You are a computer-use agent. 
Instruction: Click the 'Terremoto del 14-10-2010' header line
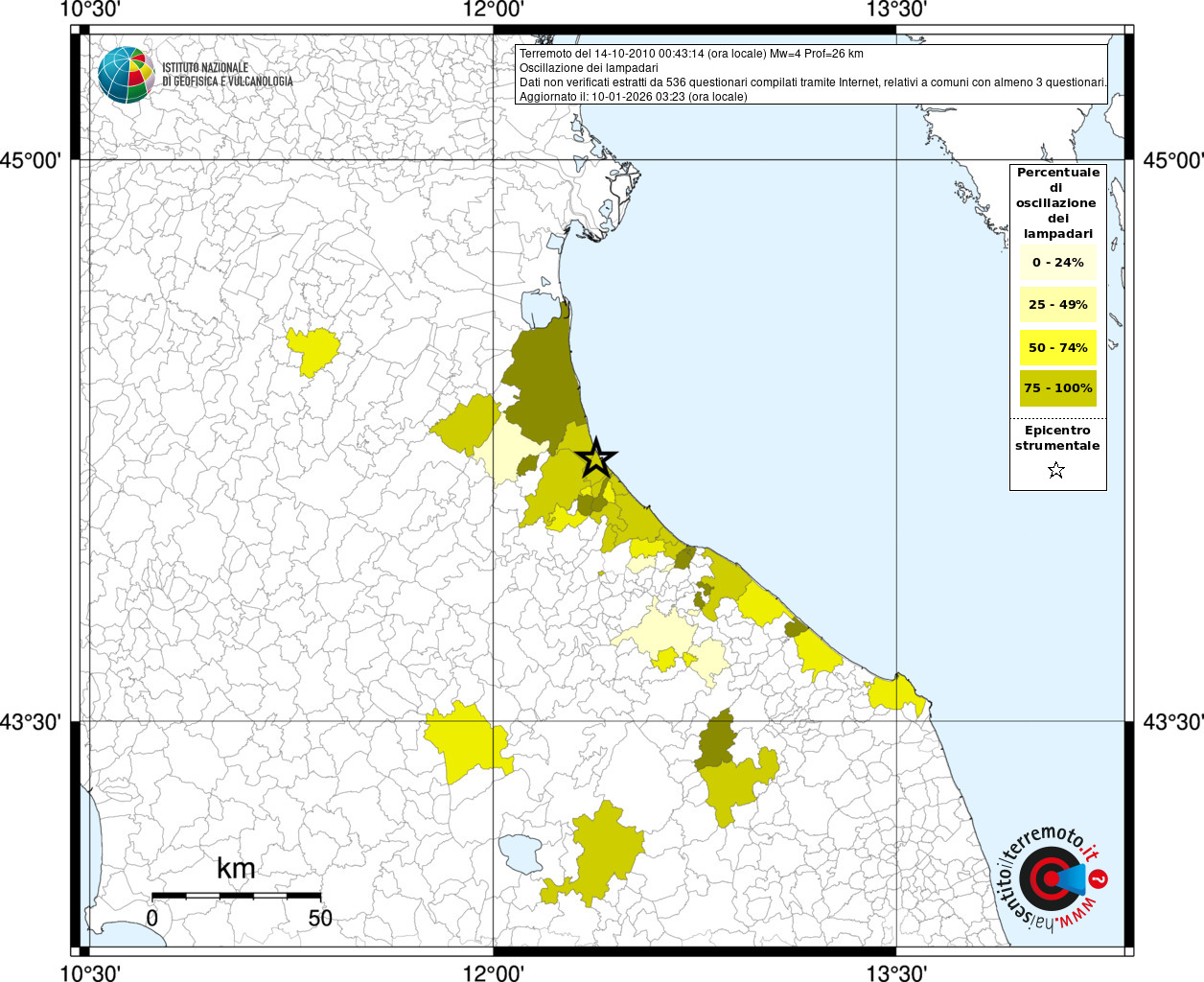690,54
